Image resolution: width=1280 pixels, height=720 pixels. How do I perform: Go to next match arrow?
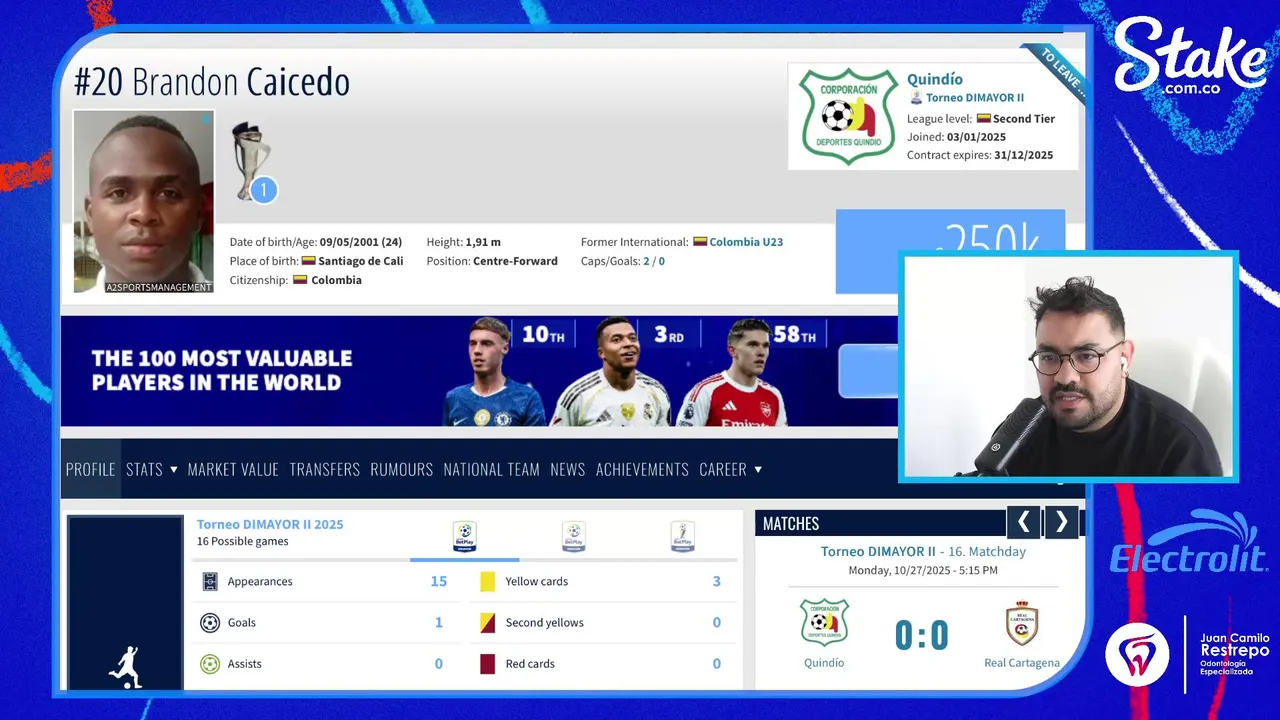click(1061, 522)
